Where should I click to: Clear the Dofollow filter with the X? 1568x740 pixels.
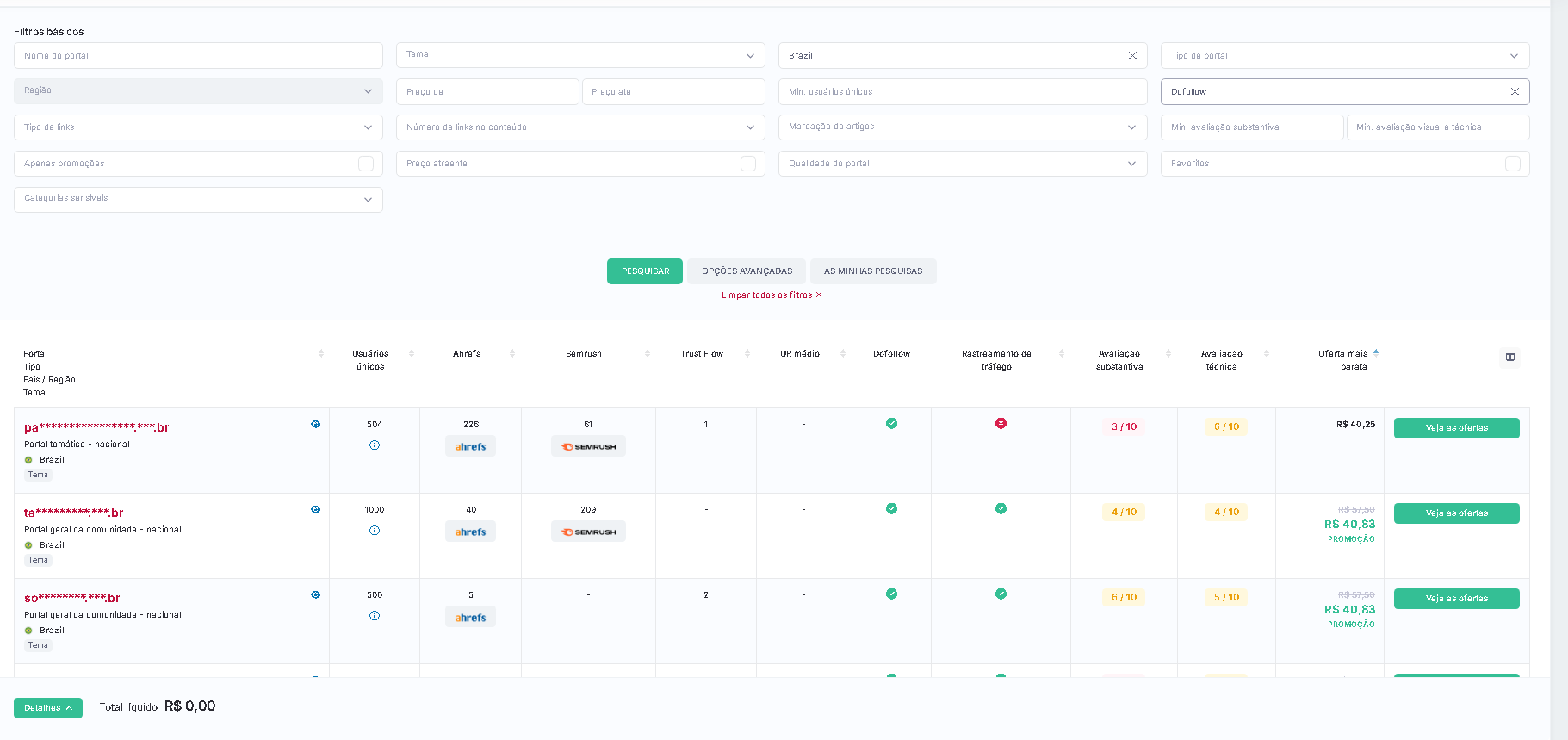[1515, 91]
